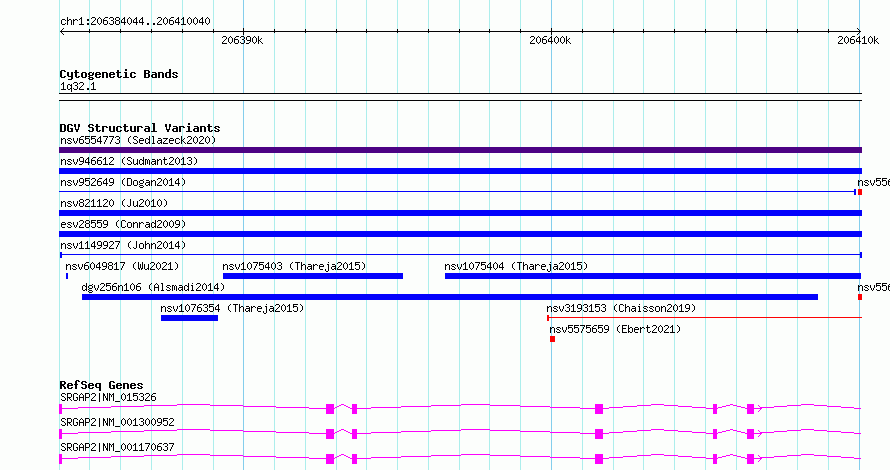Viewport: 890px width, 470px height.
Task: Click the 206410k ruler tick label
Action: pyautogui.click(x=858, y=40)
